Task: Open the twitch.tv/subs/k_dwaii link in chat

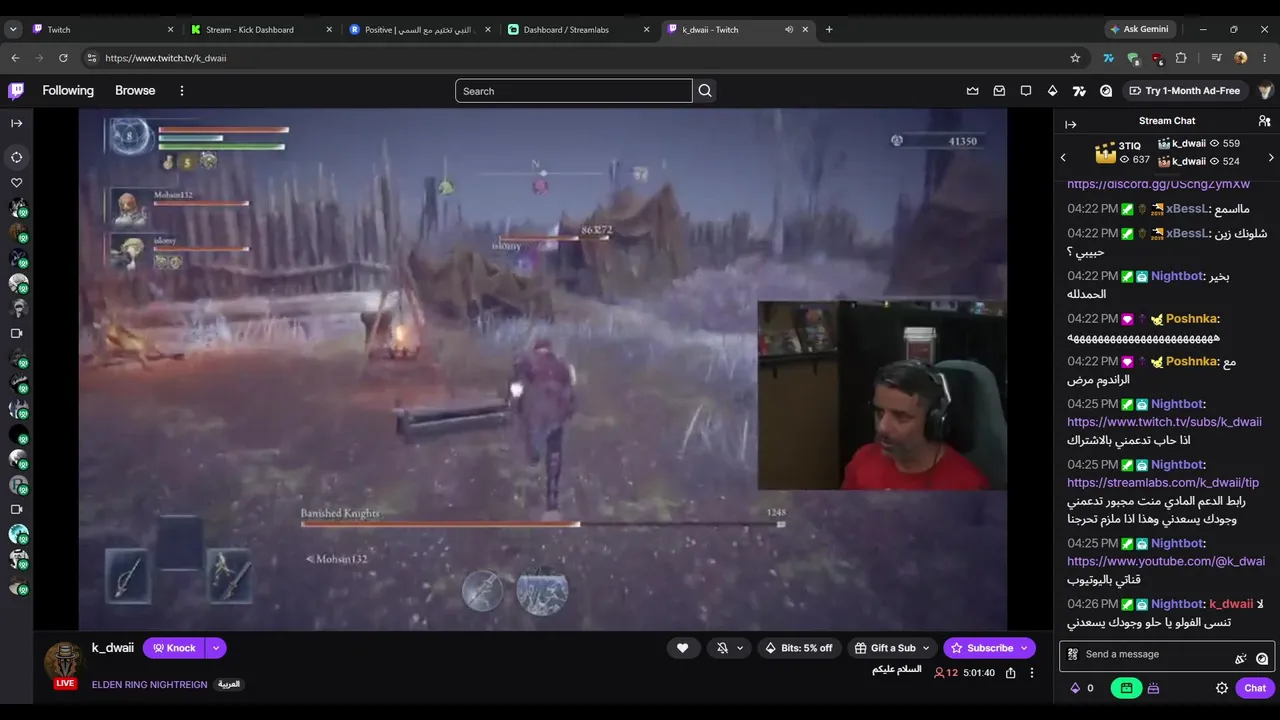Action: 1164,422
